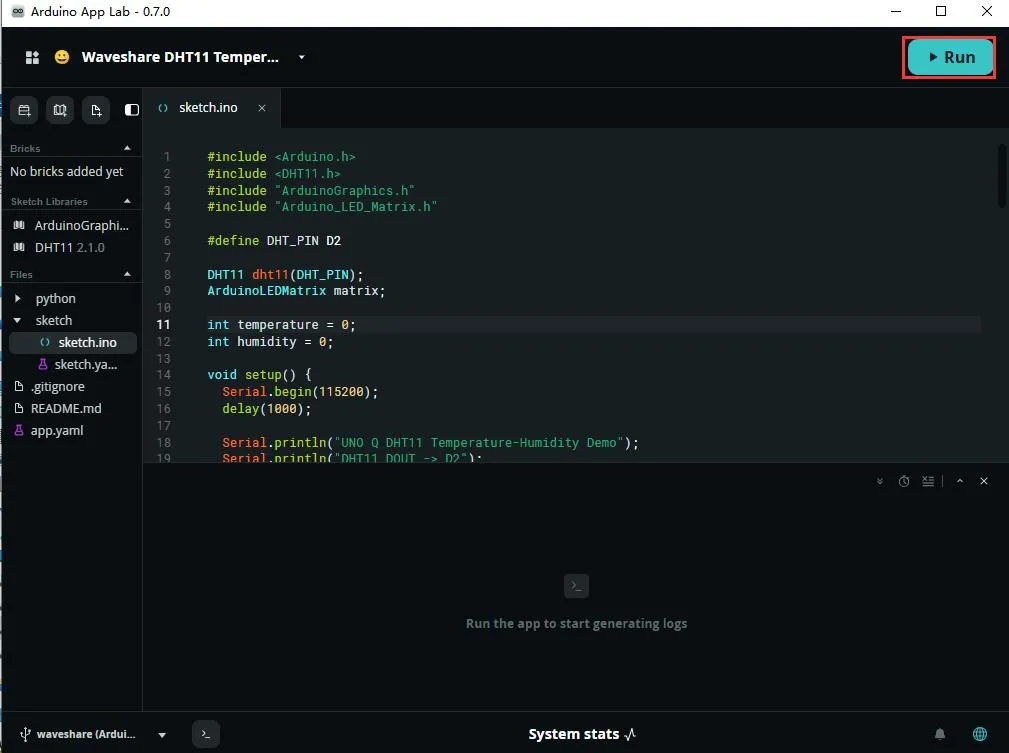Collapse the Sketch Libraries section
This screenshot has height=753, width=1009.
tap(127, 201)
